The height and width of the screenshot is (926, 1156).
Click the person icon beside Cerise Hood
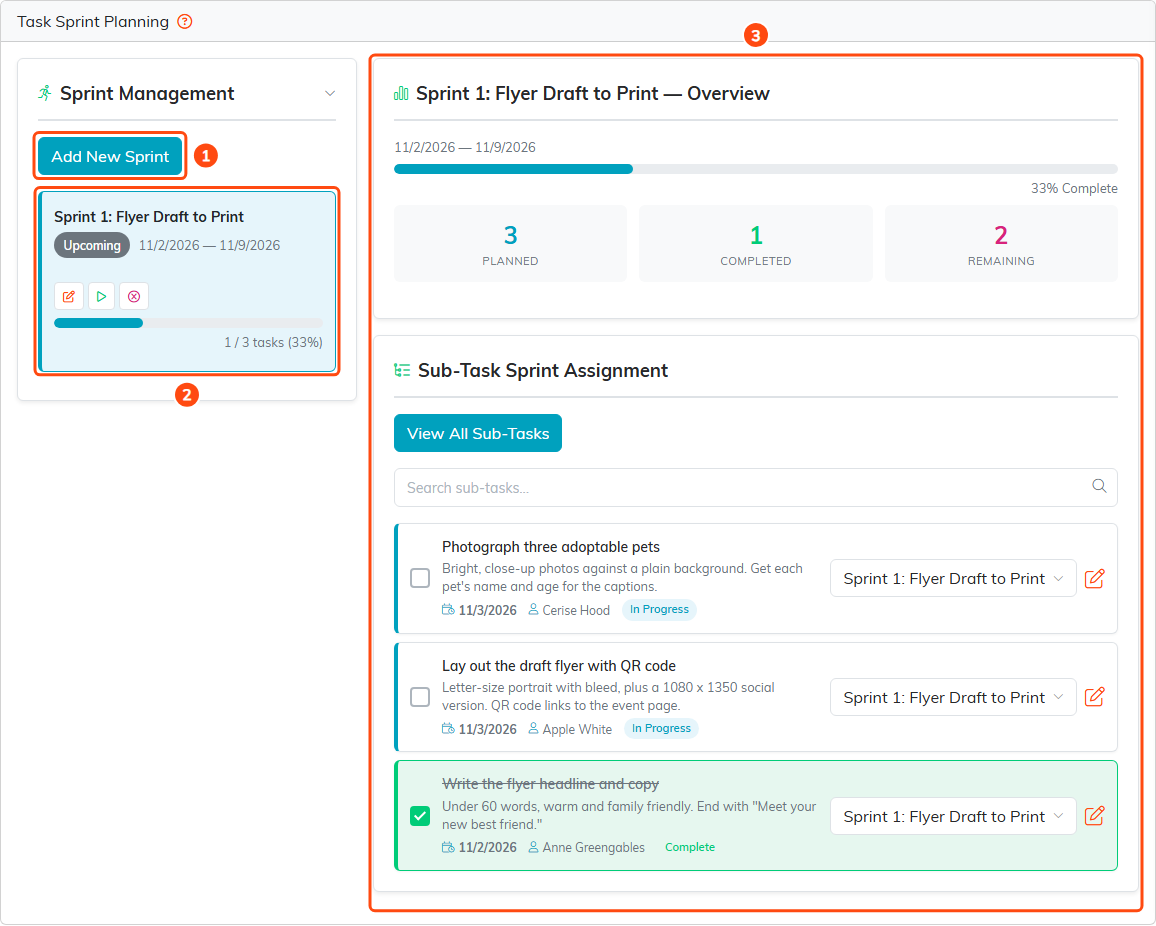click(534, 610)
